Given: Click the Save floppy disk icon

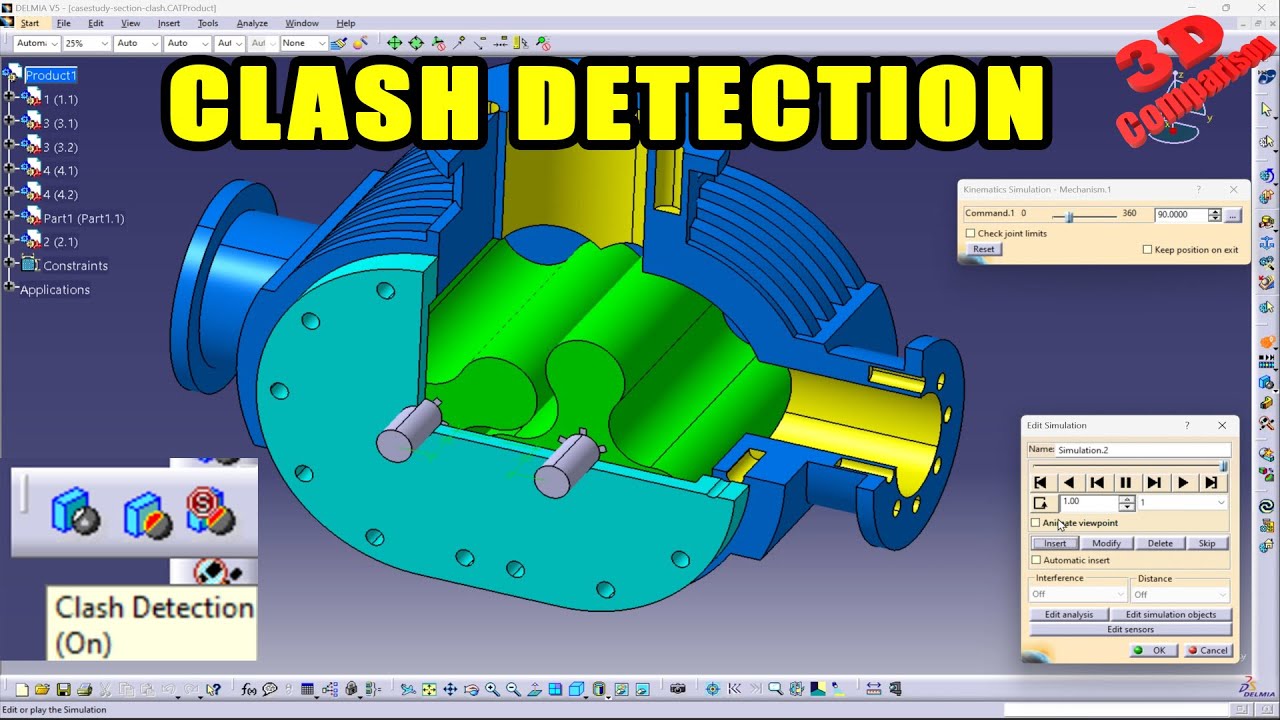Looking at the screenshot, I should (63, 689).
